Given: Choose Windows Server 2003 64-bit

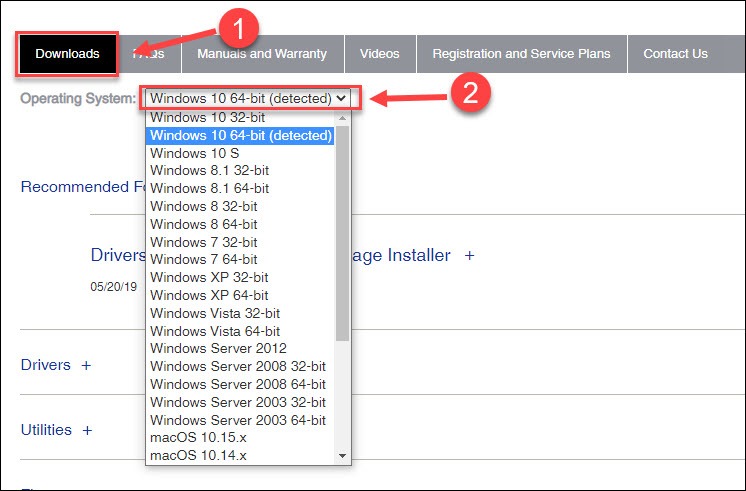Looking at the screenshot, I should pyautogui.click(x=240, y=421).
